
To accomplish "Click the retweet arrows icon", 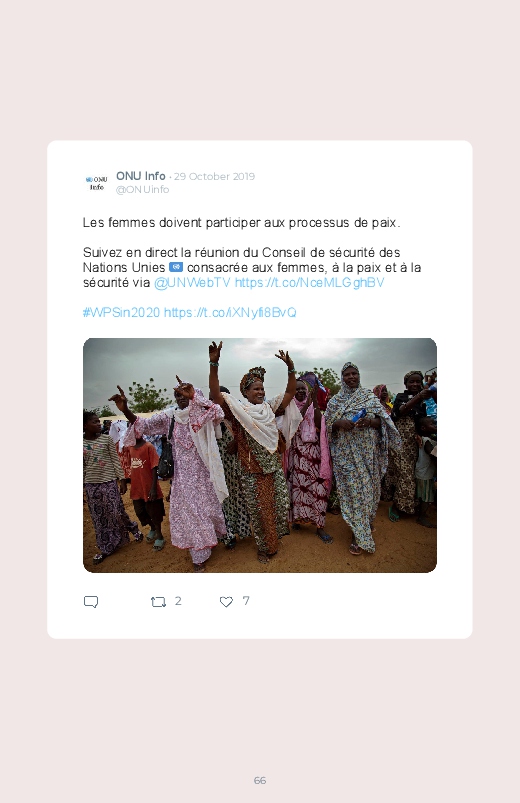I will pos(158,602).
